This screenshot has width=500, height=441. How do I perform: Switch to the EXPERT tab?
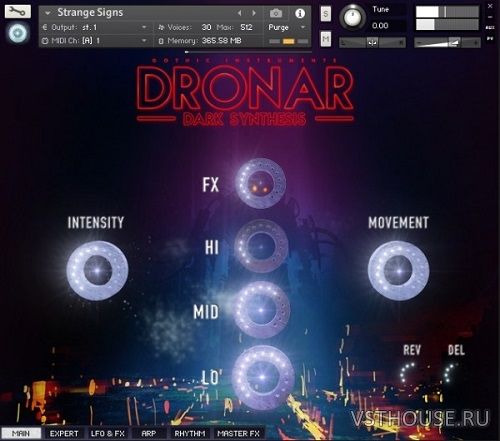pos(64,433)
